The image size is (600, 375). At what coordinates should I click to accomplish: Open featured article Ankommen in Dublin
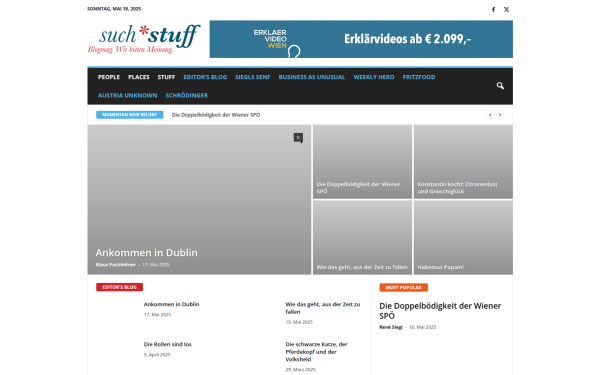coord(147,253)
